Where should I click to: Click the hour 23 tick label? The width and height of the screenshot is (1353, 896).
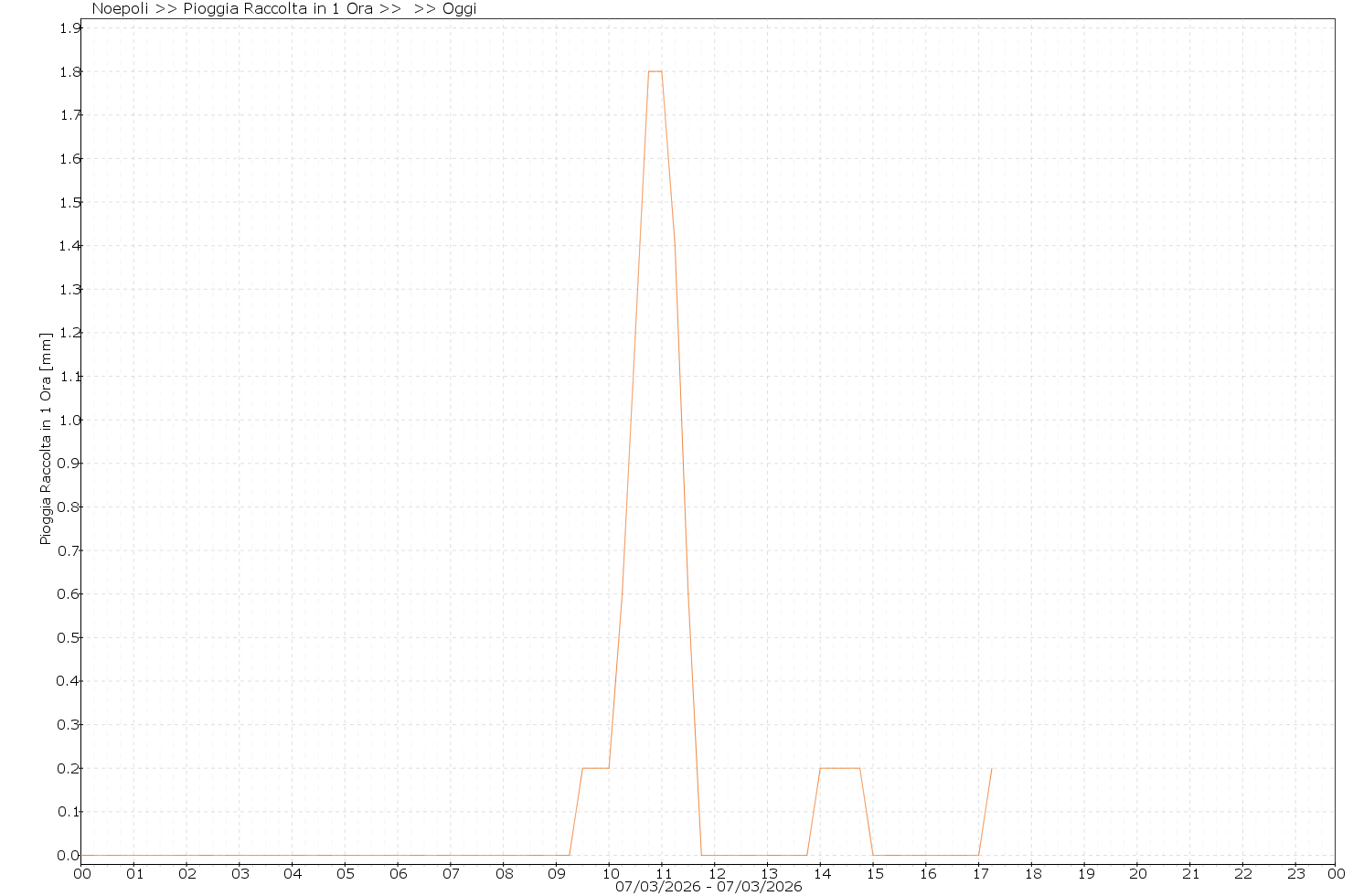[x=1296, y=873]
